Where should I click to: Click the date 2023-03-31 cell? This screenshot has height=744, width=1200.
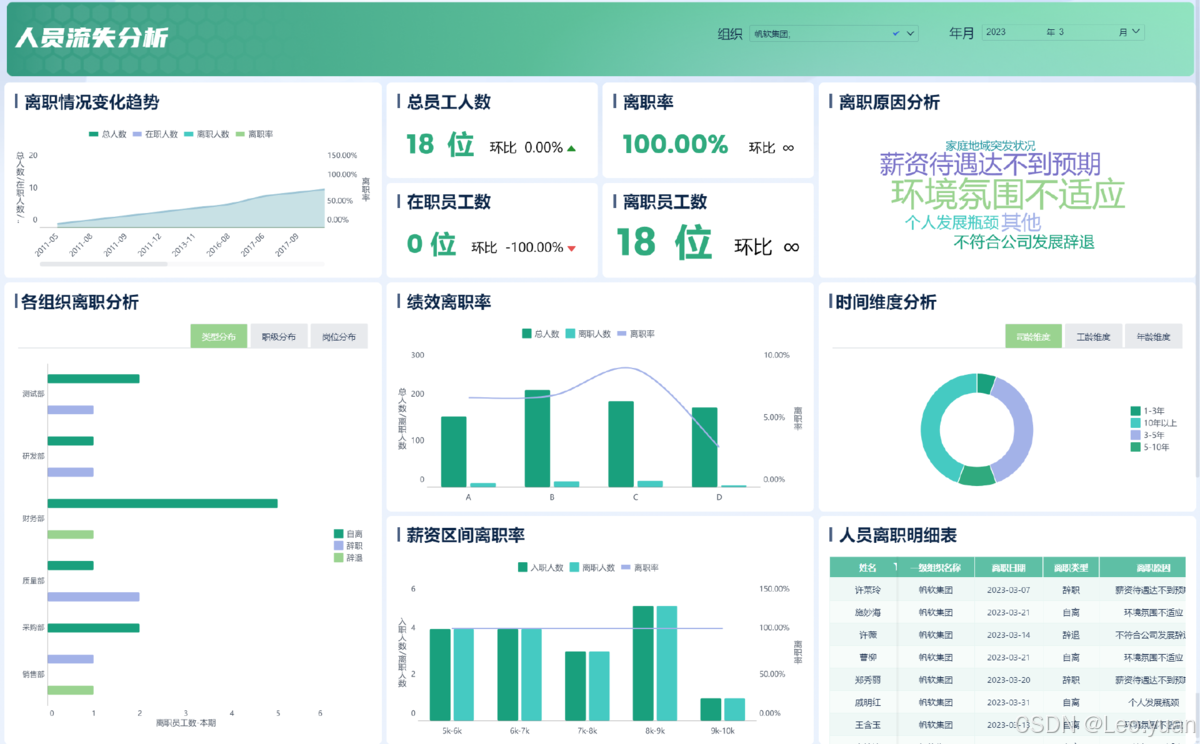click(1009, 702)
